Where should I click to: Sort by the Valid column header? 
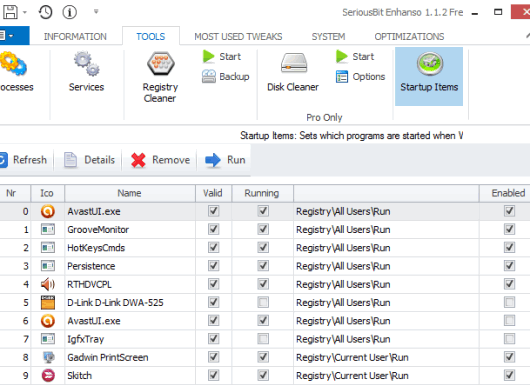[213, 193]
